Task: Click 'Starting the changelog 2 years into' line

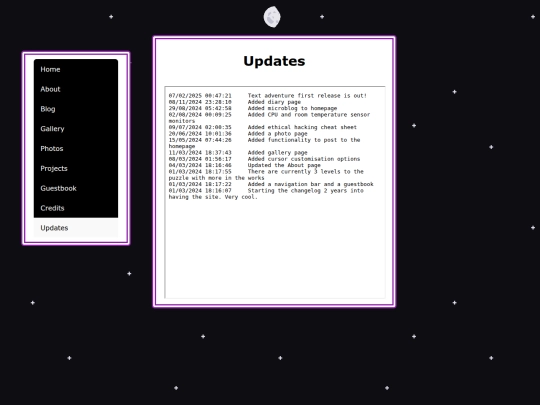Action: point(305,190)
